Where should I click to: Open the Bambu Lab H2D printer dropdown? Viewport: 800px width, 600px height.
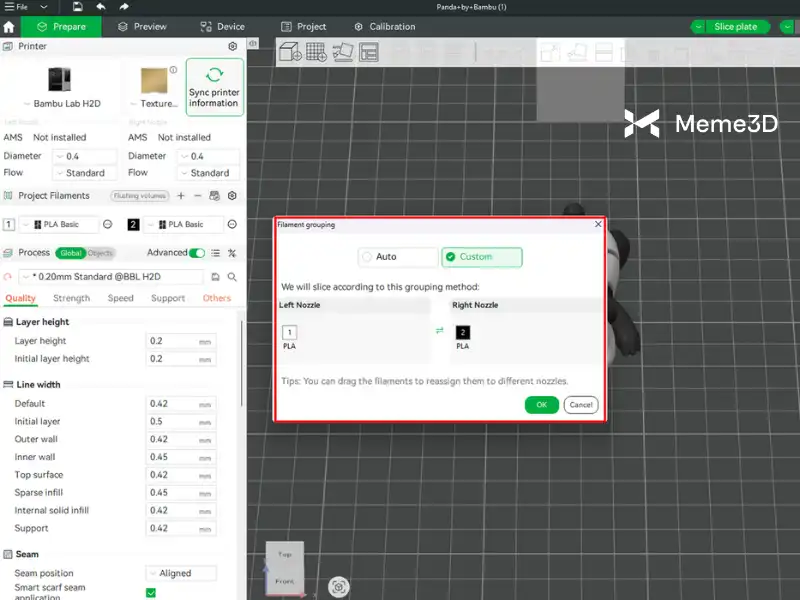pyautogui.click(x=62, y=103)
